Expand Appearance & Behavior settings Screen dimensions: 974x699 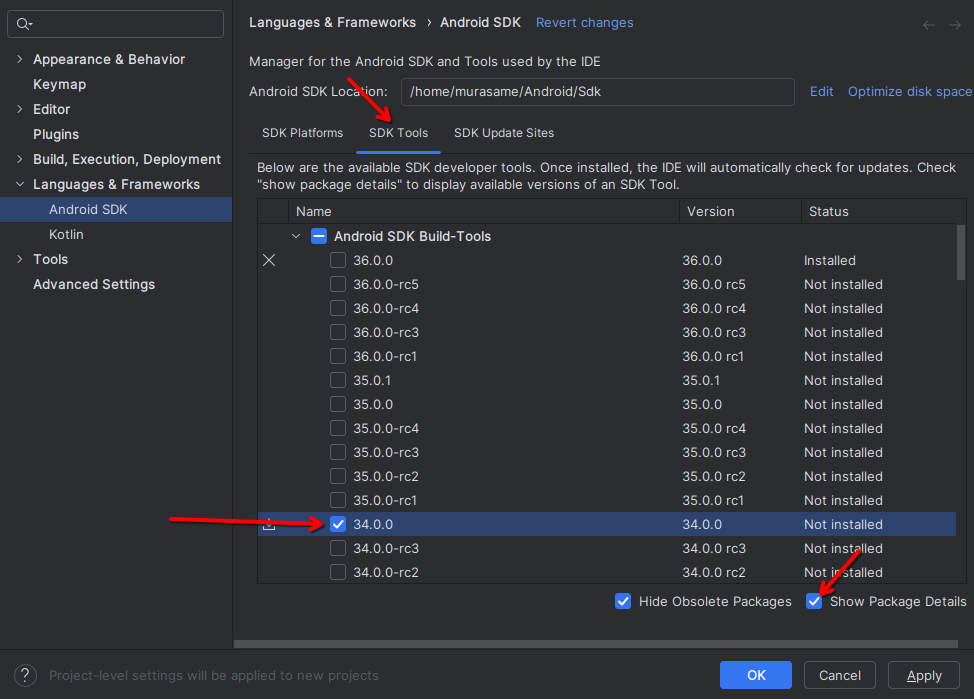pos(19,60)
